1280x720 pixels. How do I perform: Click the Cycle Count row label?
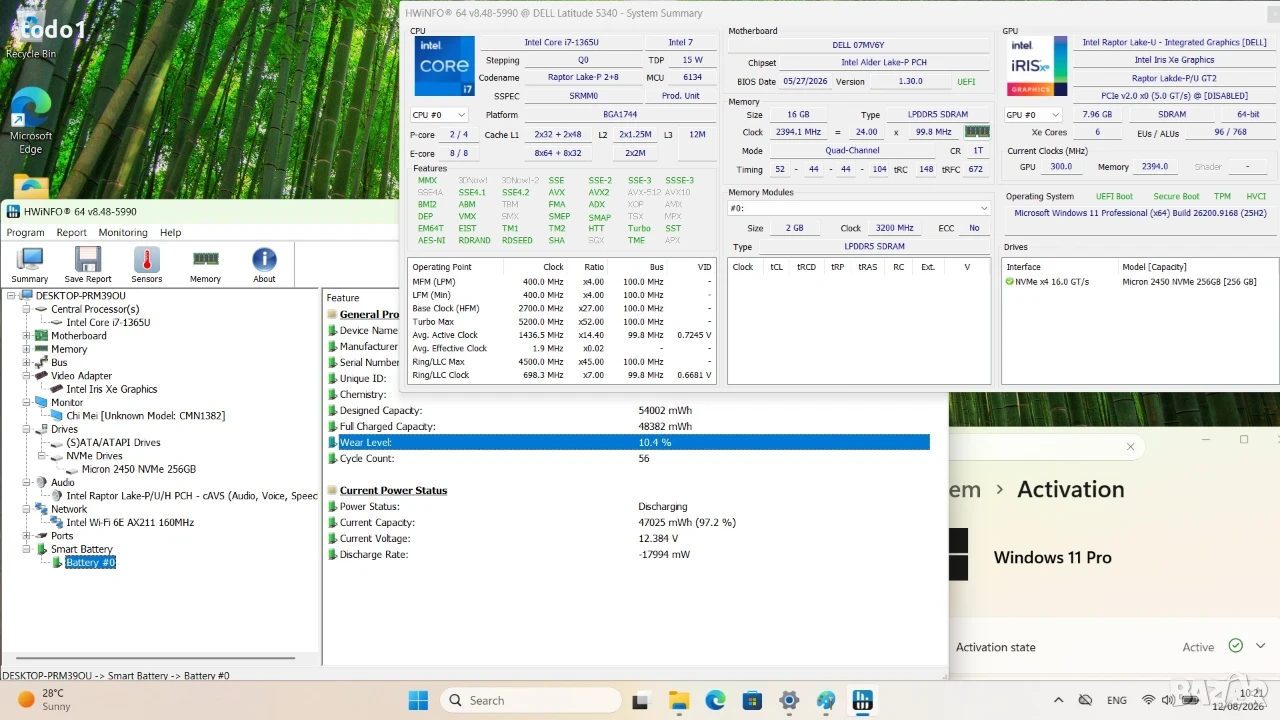(x=366, y=458)
